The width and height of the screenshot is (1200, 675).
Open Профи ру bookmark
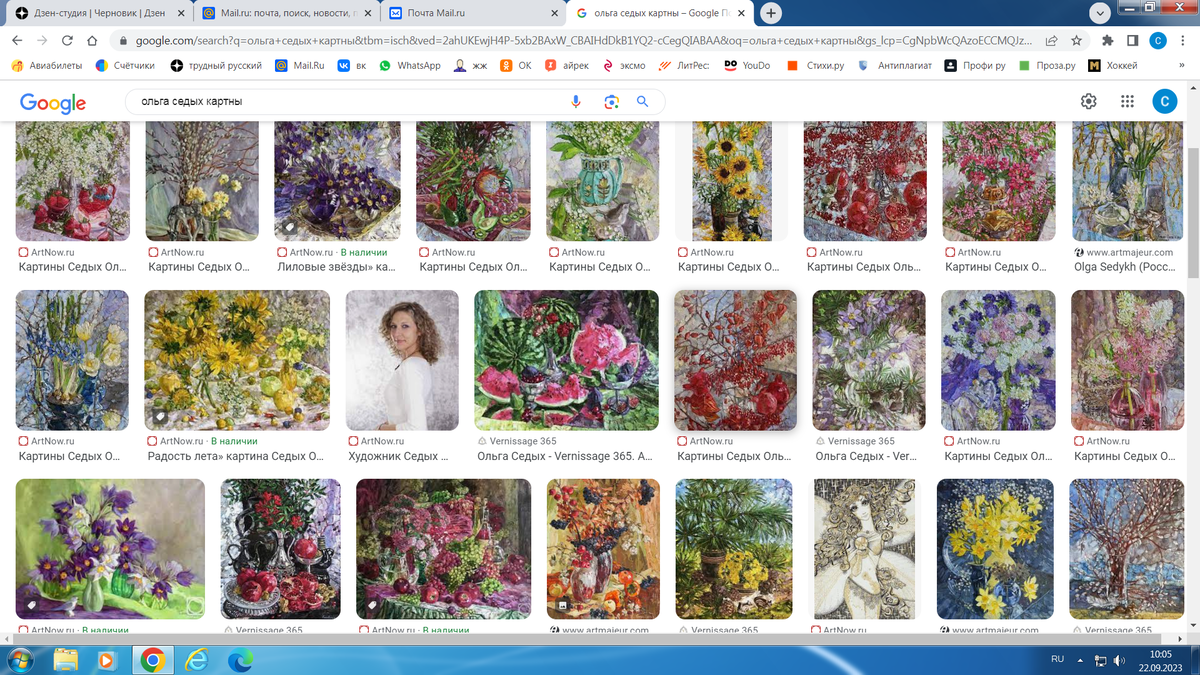976,65
